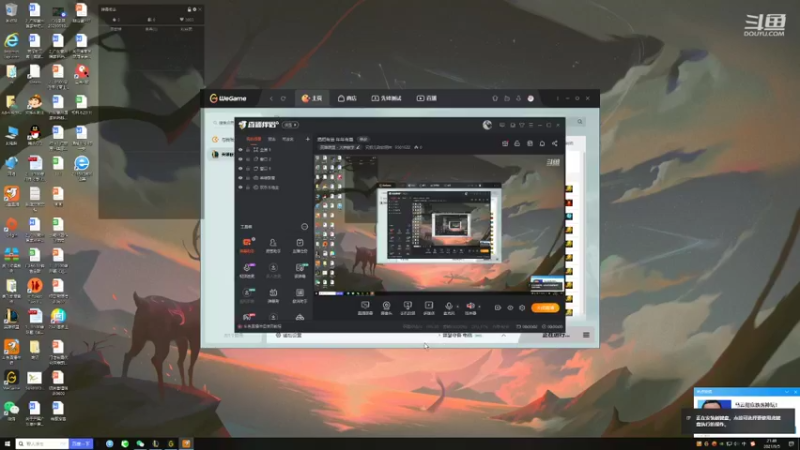Click the taskbar search input box
The height and width of the screenshot is (450, 800).
click(42, 444)
